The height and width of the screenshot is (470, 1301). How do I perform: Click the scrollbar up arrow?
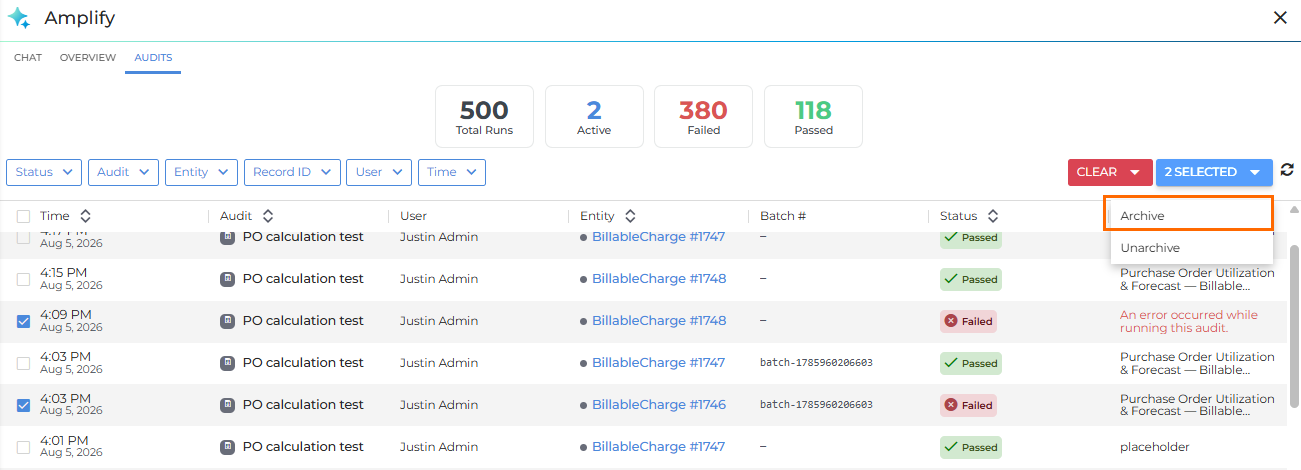point(1294,209)
